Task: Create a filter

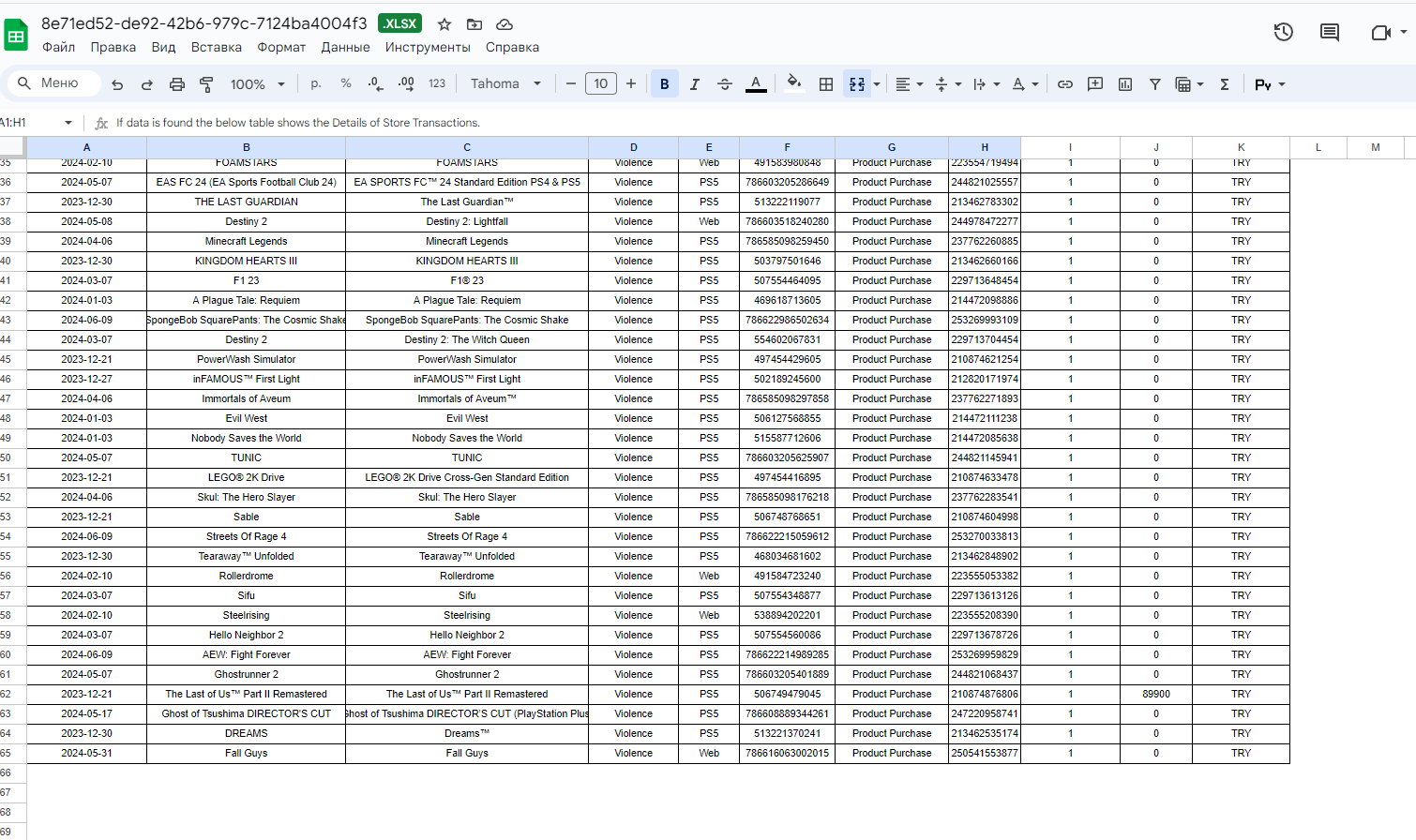Action: pyautogui.click(x=1155, y=84)
